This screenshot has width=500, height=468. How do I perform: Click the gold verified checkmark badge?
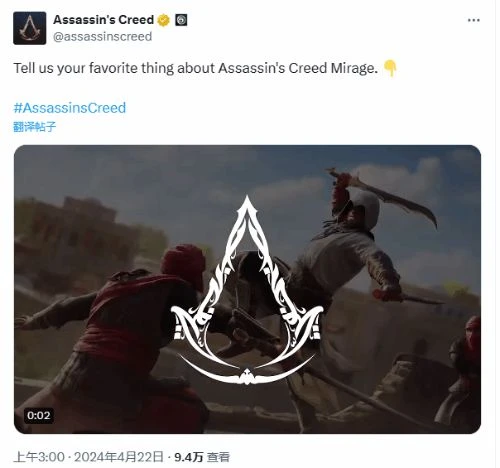[163, 20]
